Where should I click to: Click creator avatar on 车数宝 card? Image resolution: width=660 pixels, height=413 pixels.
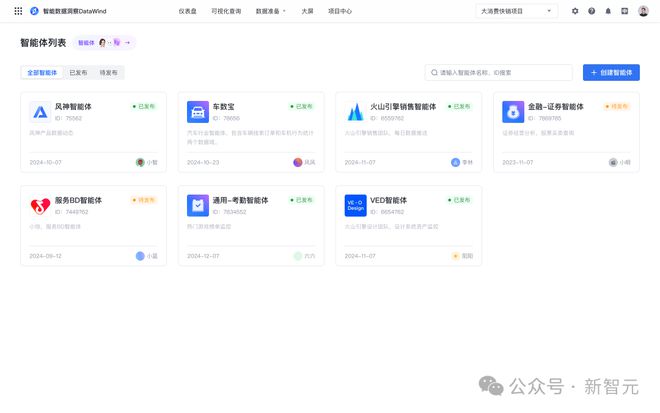[x=298, y=163]
